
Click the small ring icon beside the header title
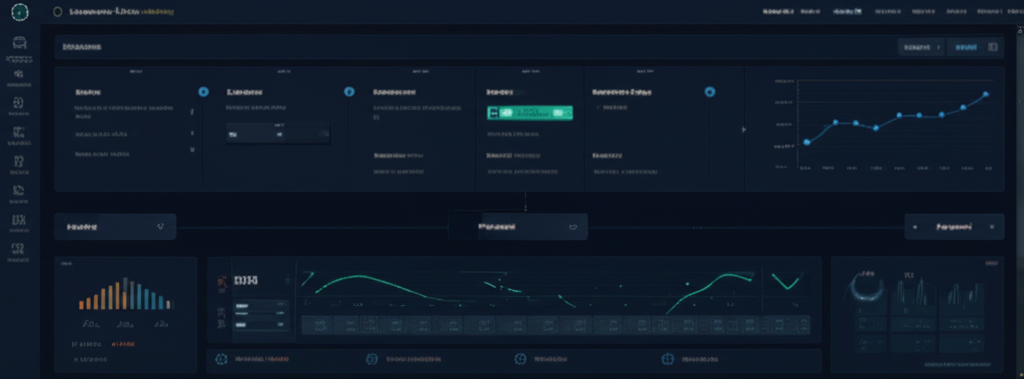pyautogui.click(x=57, y=12)
